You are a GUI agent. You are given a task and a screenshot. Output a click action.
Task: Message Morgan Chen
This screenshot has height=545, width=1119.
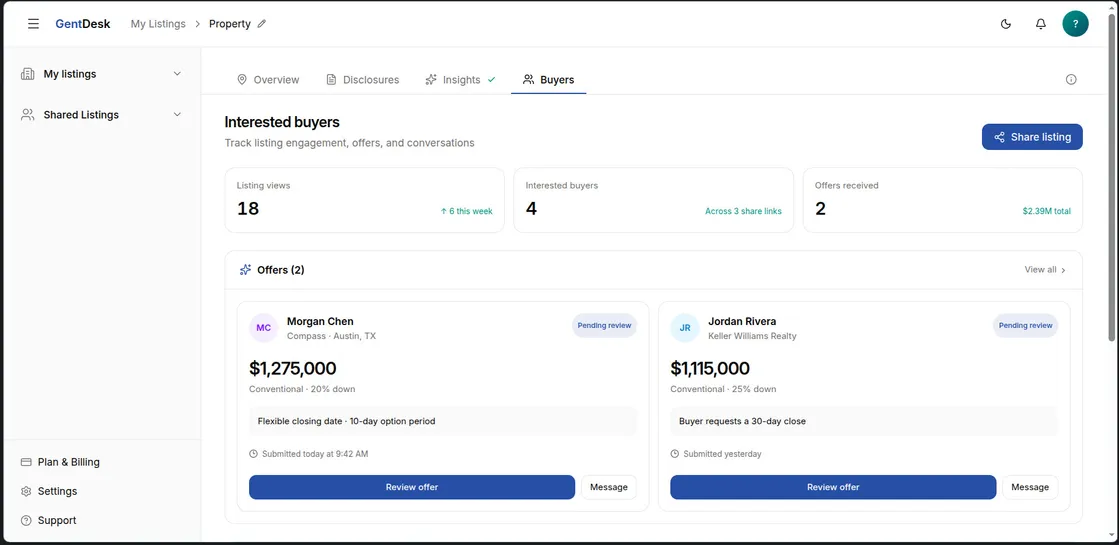pyautogui.click(x=609, y=487)
